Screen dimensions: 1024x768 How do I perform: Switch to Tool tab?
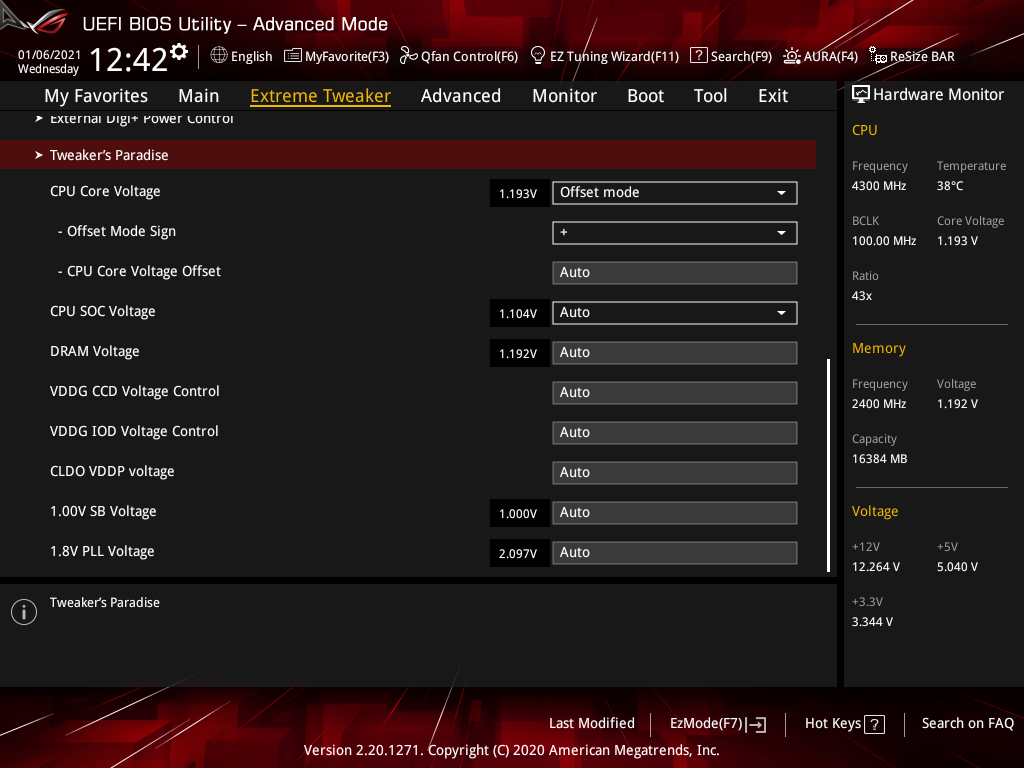[711, 96]
